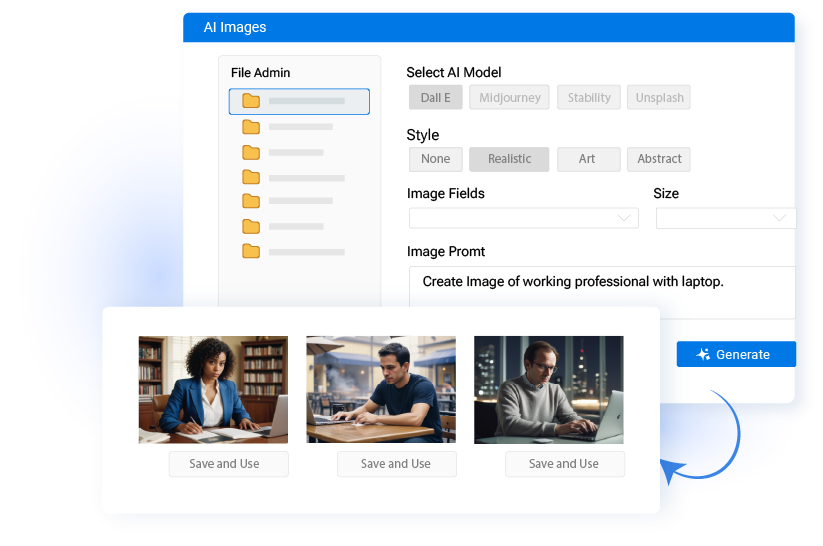The width and height of the screenshot is (823, 546).
Task: Choose the Unsplash model option
Action: click(660, 98)
